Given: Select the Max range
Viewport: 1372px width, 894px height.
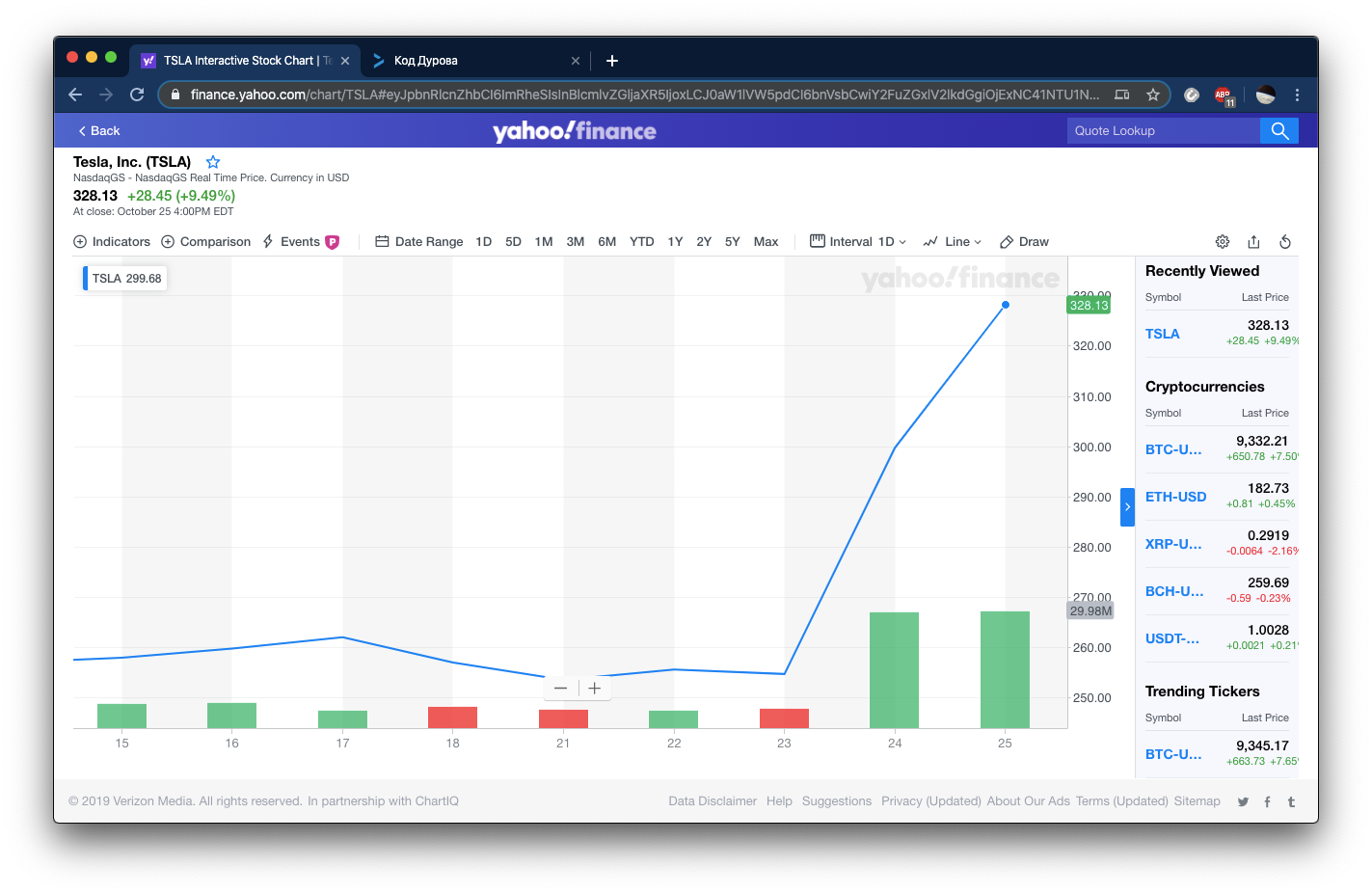Looking at the screenshot, I should (x=767, y=242).
